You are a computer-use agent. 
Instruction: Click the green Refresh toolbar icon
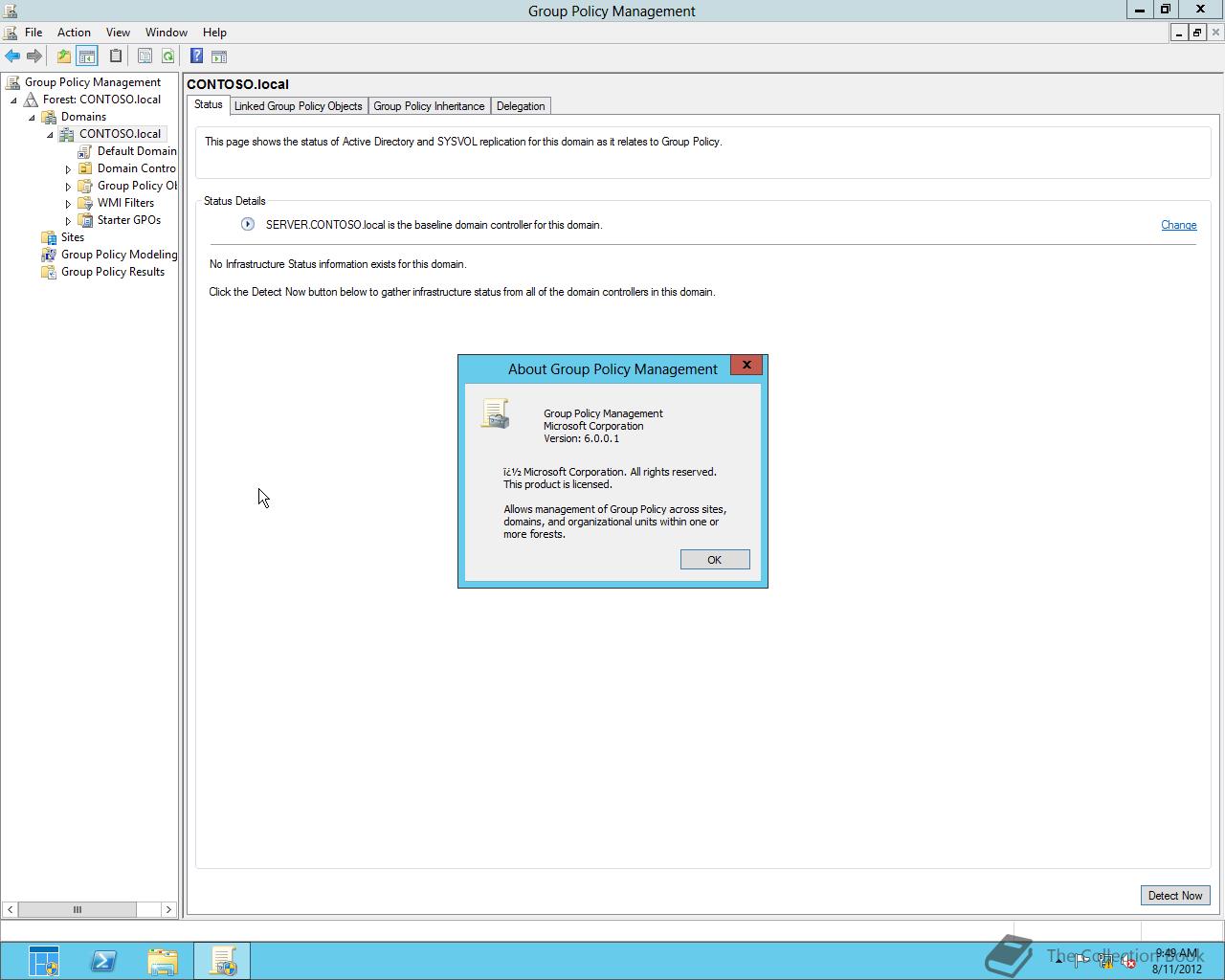click(167, 56)
